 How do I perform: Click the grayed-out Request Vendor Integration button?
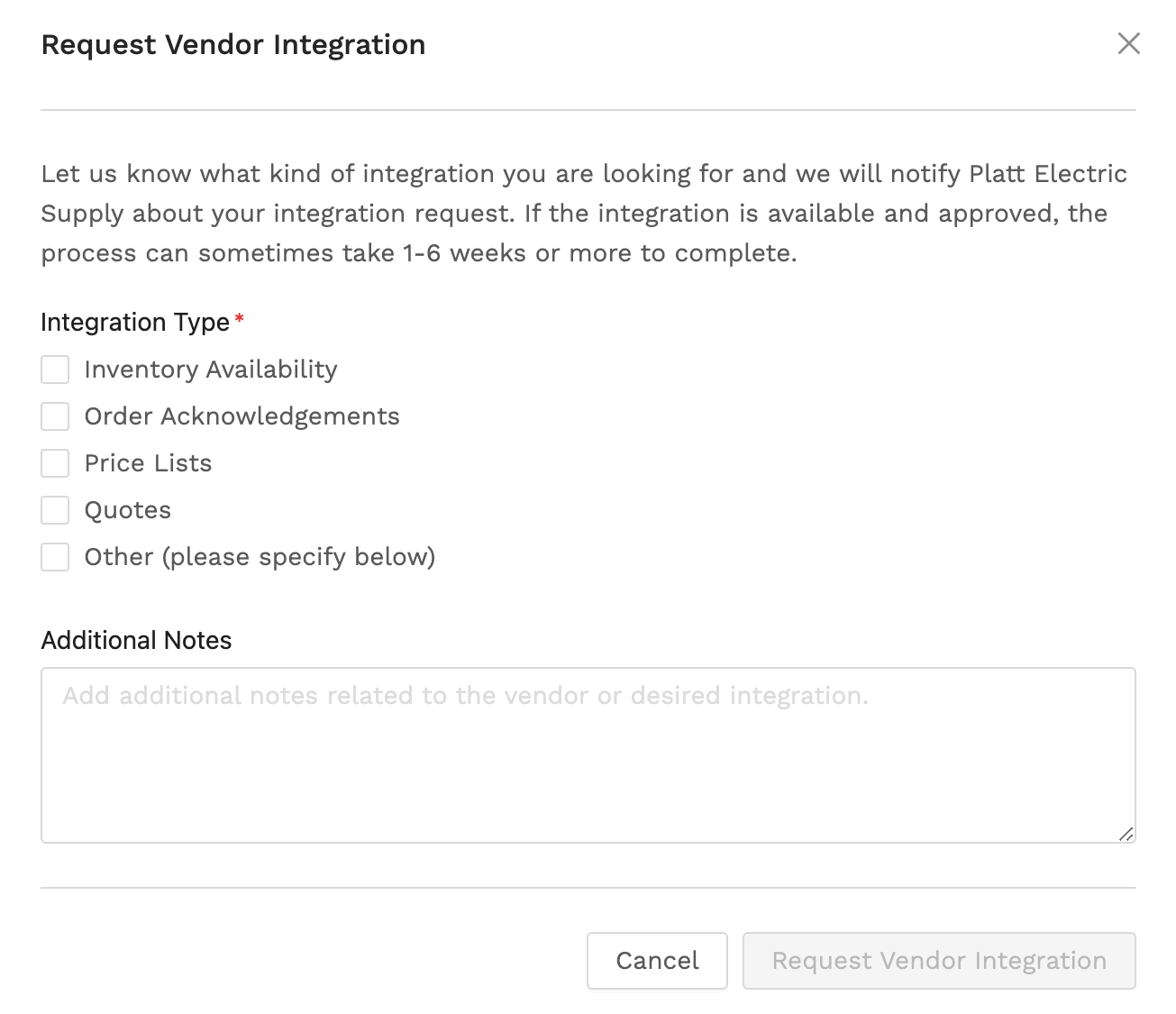point(939,961)
